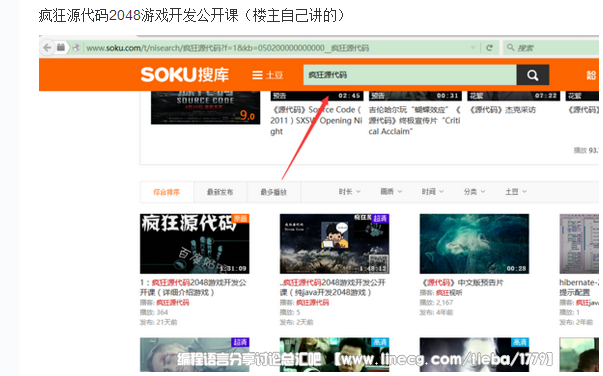Expand the 时长 filter dropdown
The image size is (603, 376).
pos(350,191)
